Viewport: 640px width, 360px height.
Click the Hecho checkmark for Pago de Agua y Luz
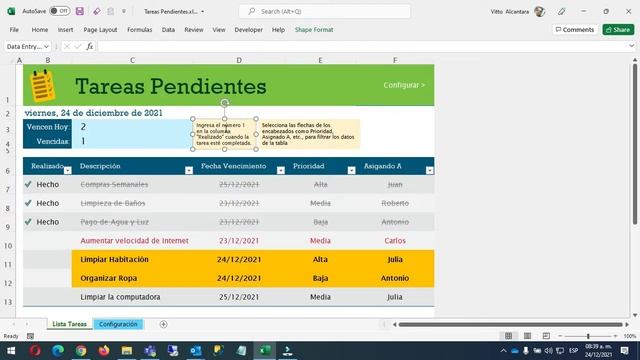tap(28, 222)
